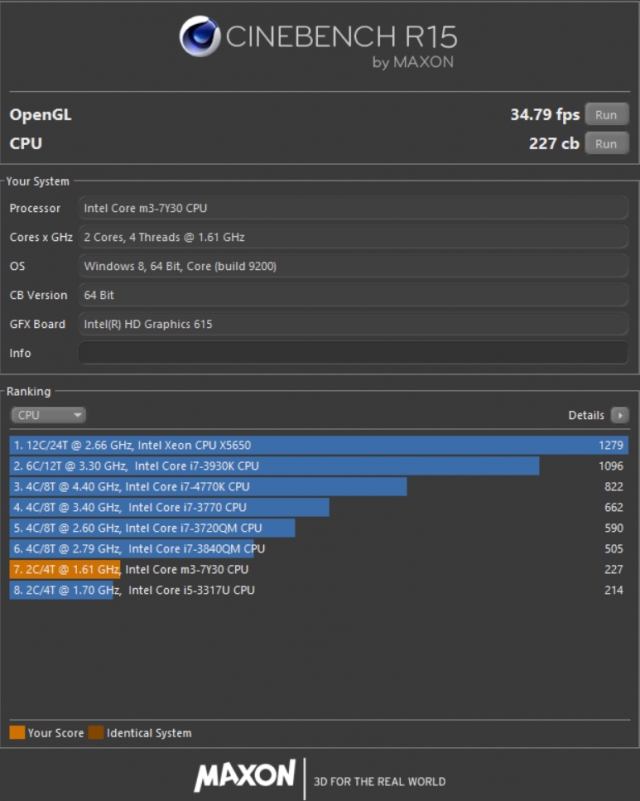Image resolution: width=640 pixels, height=801 pixels.
Task: Select the i5-3317U ranking entry
Action: point(319,590)
